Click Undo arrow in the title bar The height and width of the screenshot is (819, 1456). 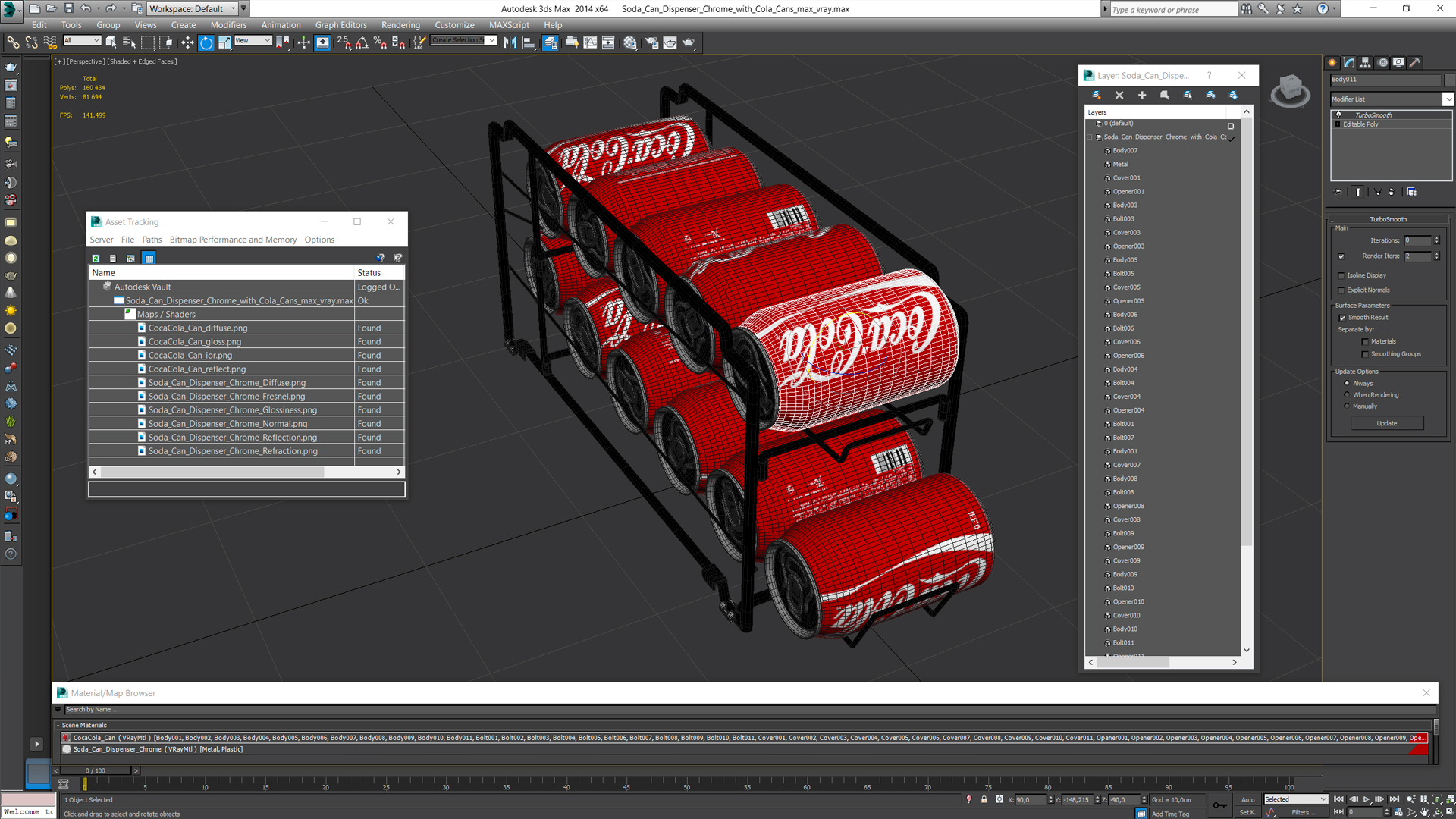coord(86,8)
